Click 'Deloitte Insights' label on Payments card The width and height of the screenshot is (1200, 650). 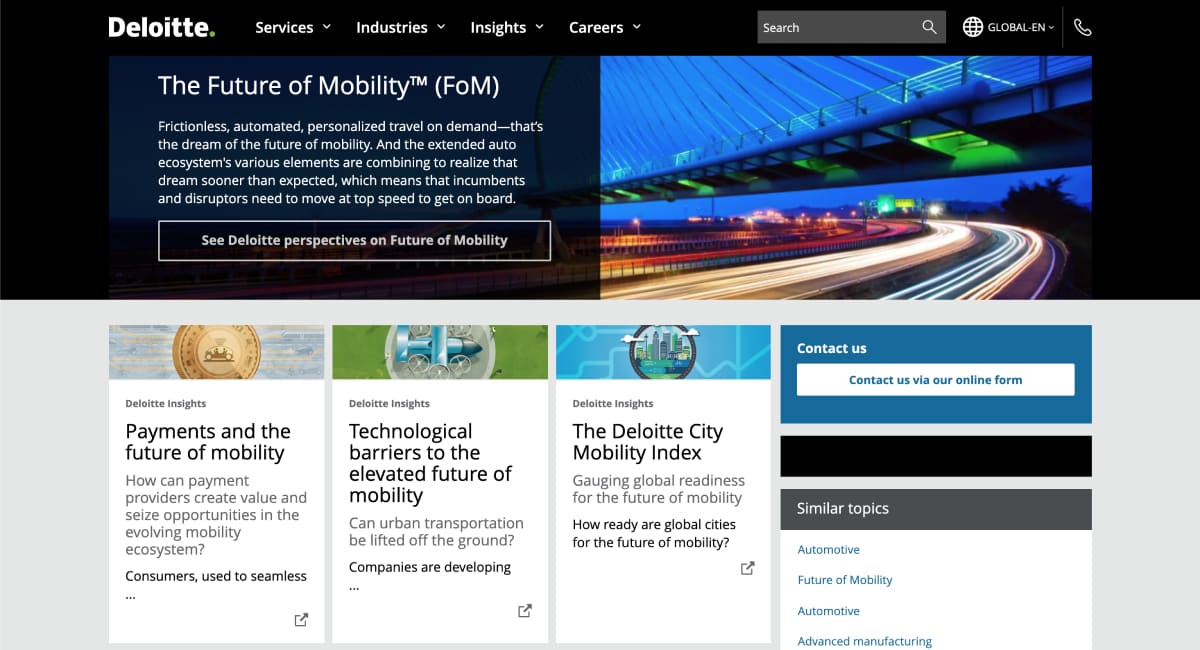coord(166,404)
